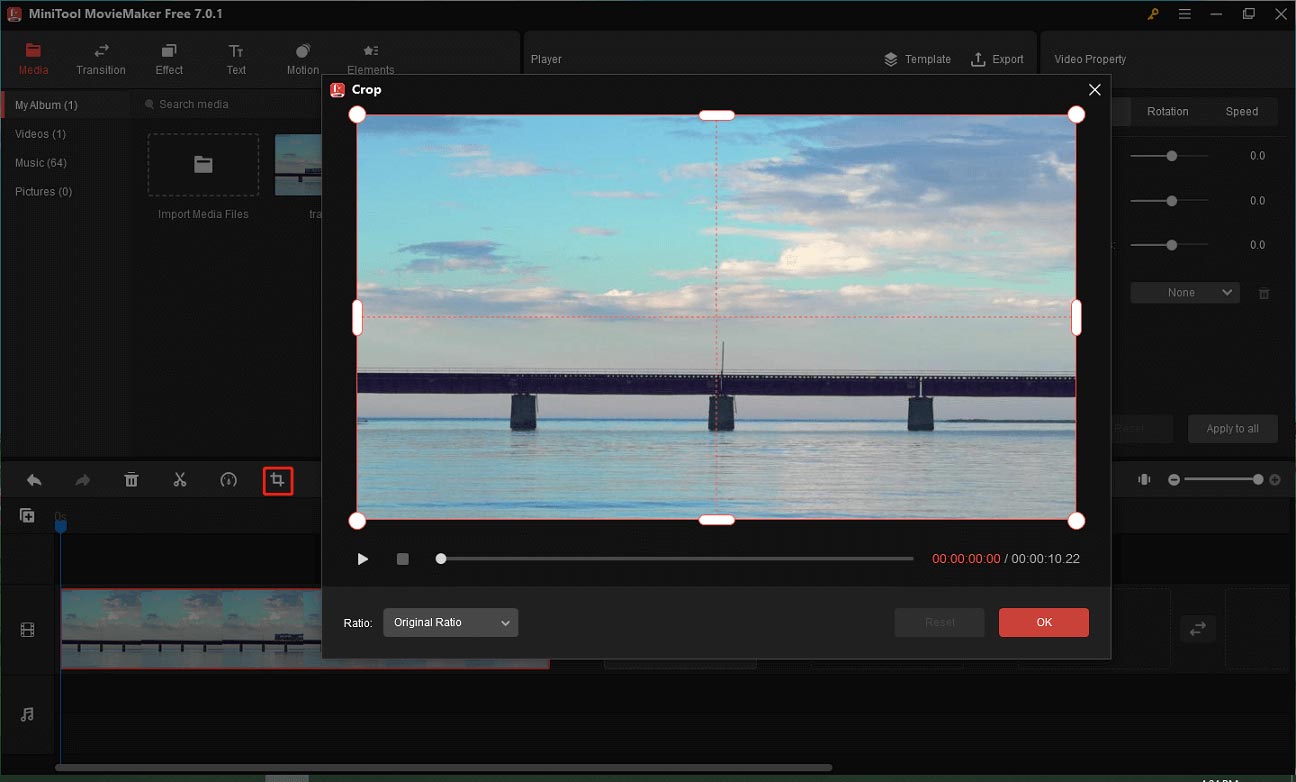Delete the selected clip with the trash icon
1296x782 pixels.
click(x=131, y=480)
